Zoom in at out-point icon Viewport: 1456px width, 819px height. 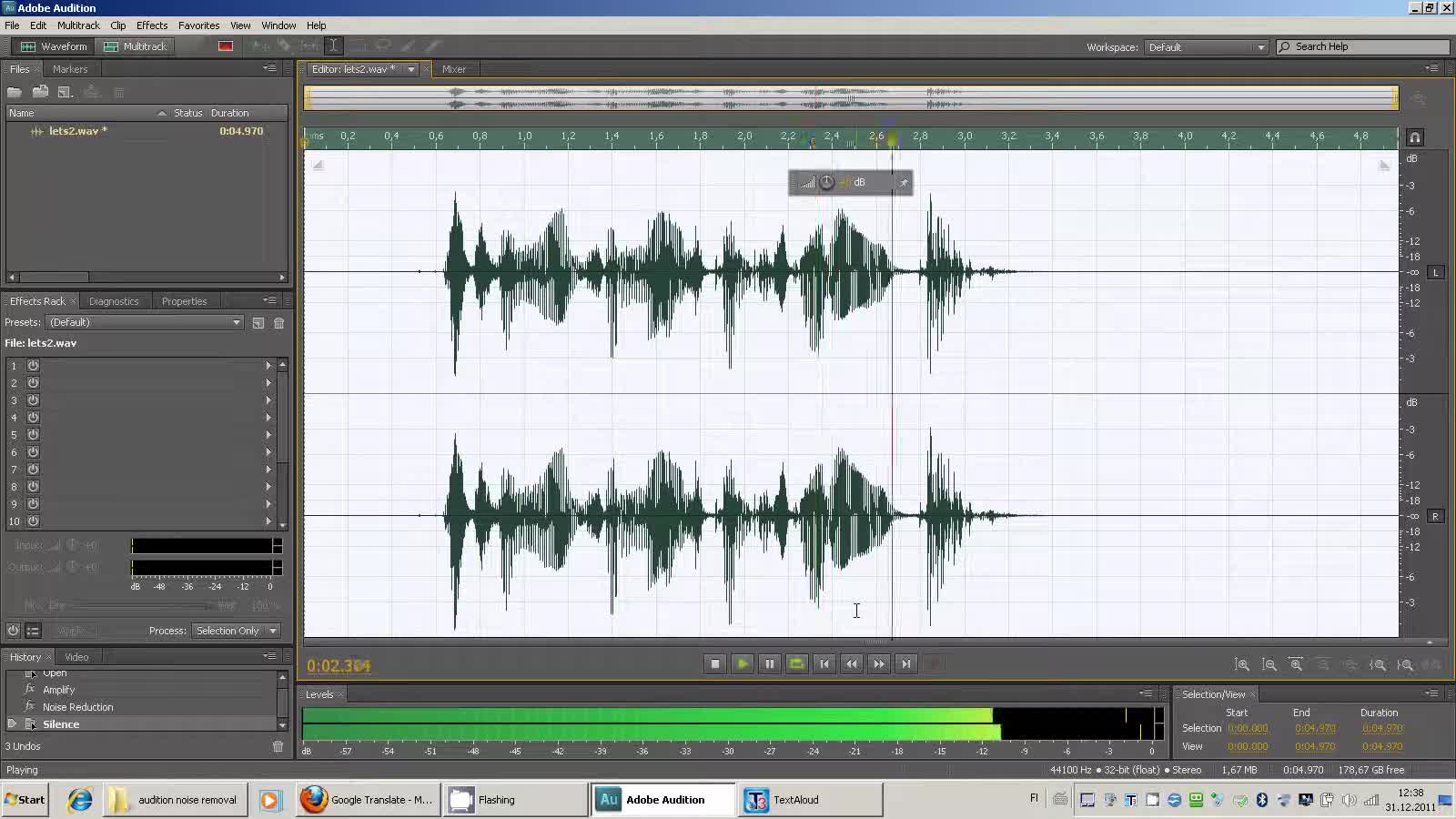click(1406, 665)
